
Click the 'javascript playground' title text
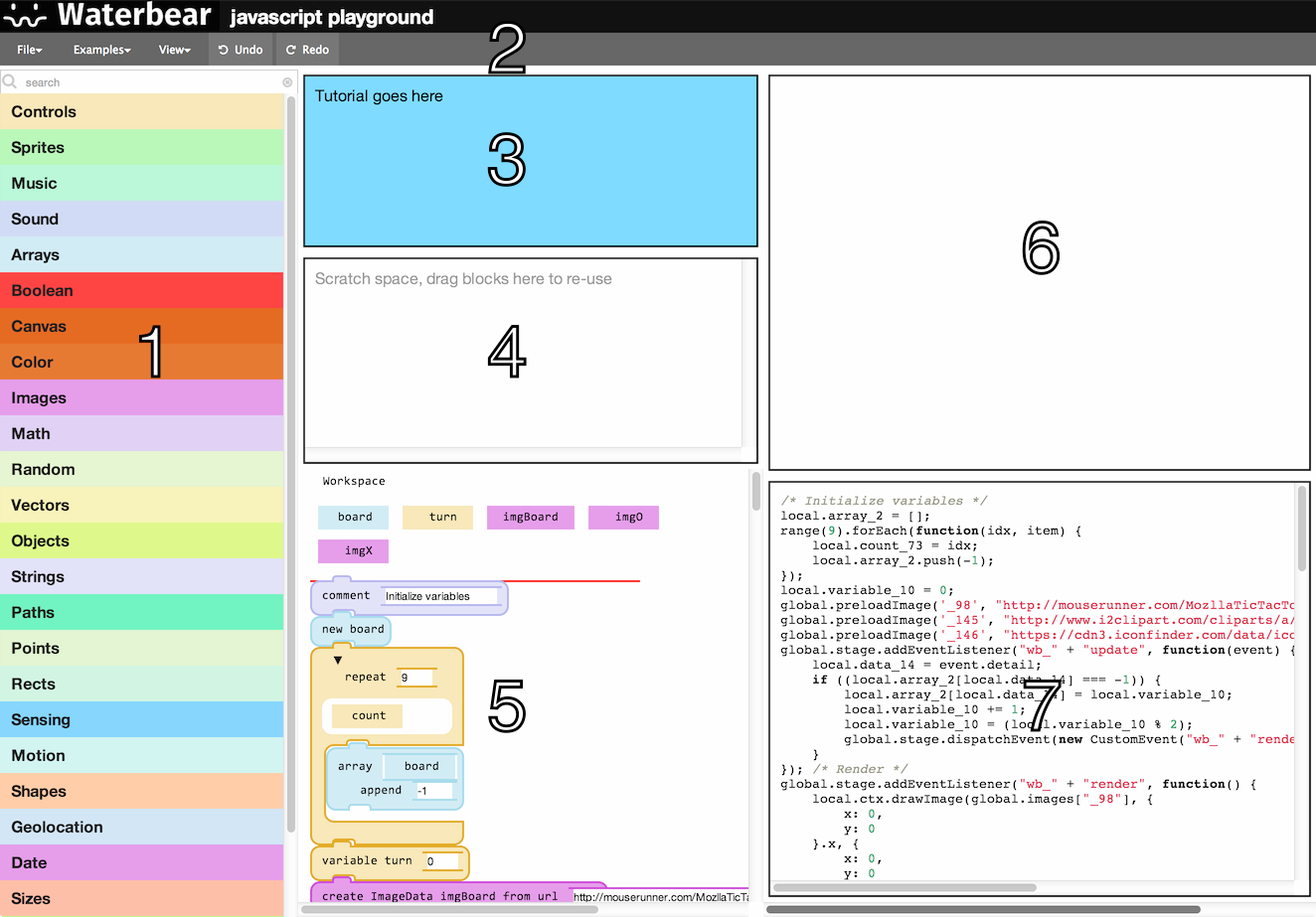pos(332,17)
